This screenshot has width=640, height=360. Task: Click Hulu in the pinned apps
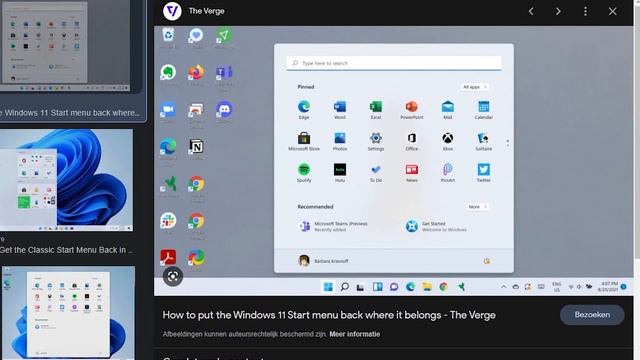click(340, 173)
